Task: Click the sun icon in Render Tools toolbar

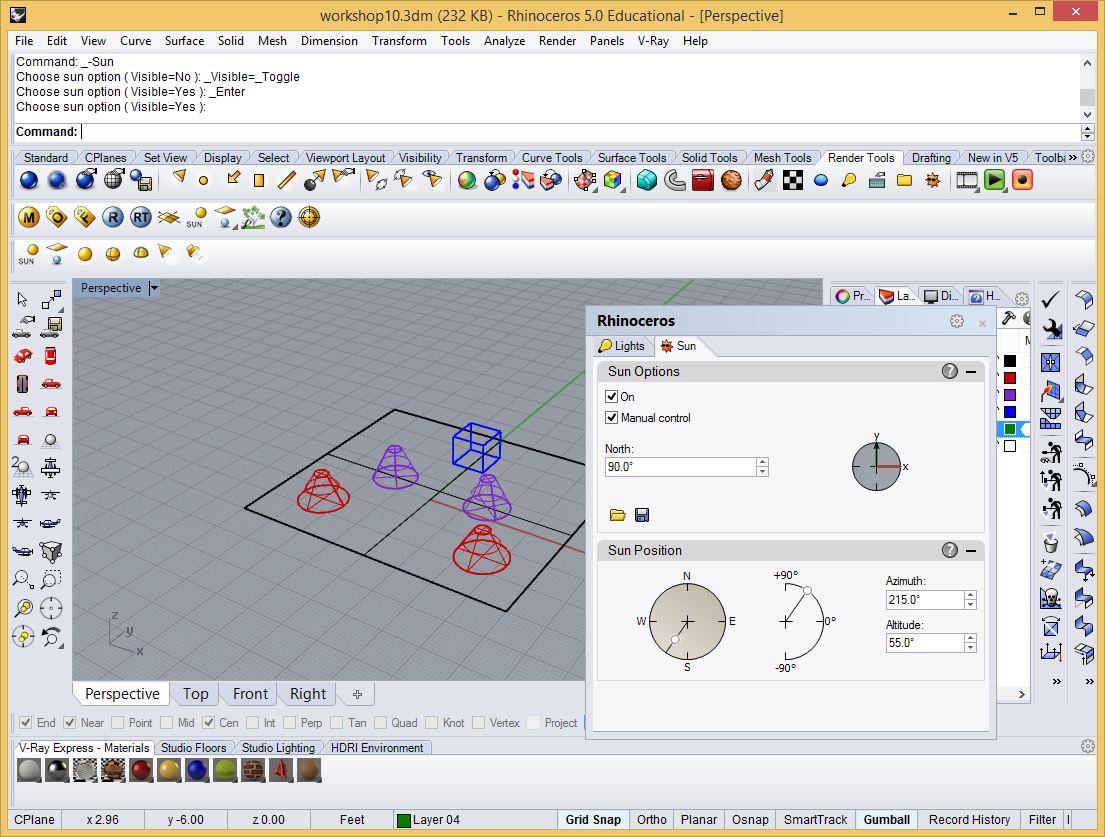Action: (932, 180)
